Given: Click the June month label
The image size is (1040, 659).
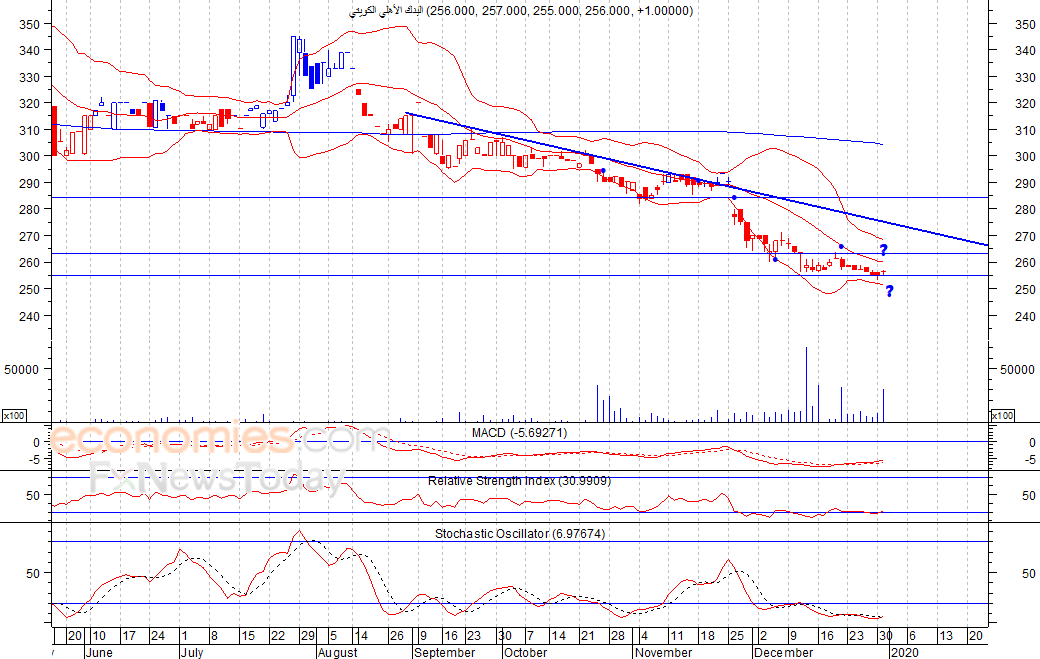Looking at the screenshot, I should click(x=99, y=652).
